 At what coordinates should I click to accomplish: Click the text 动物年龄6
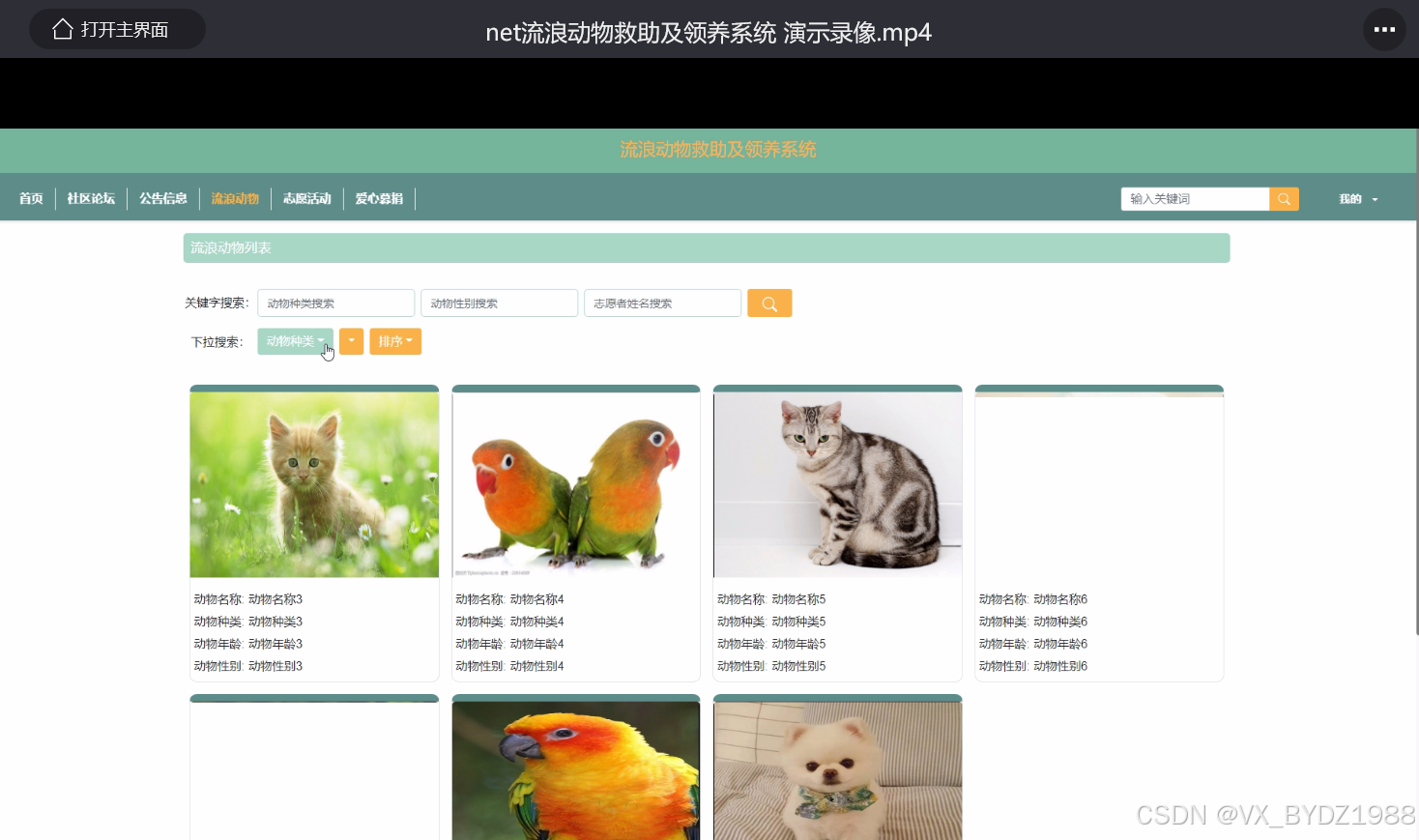click(x=1060, y=644)
